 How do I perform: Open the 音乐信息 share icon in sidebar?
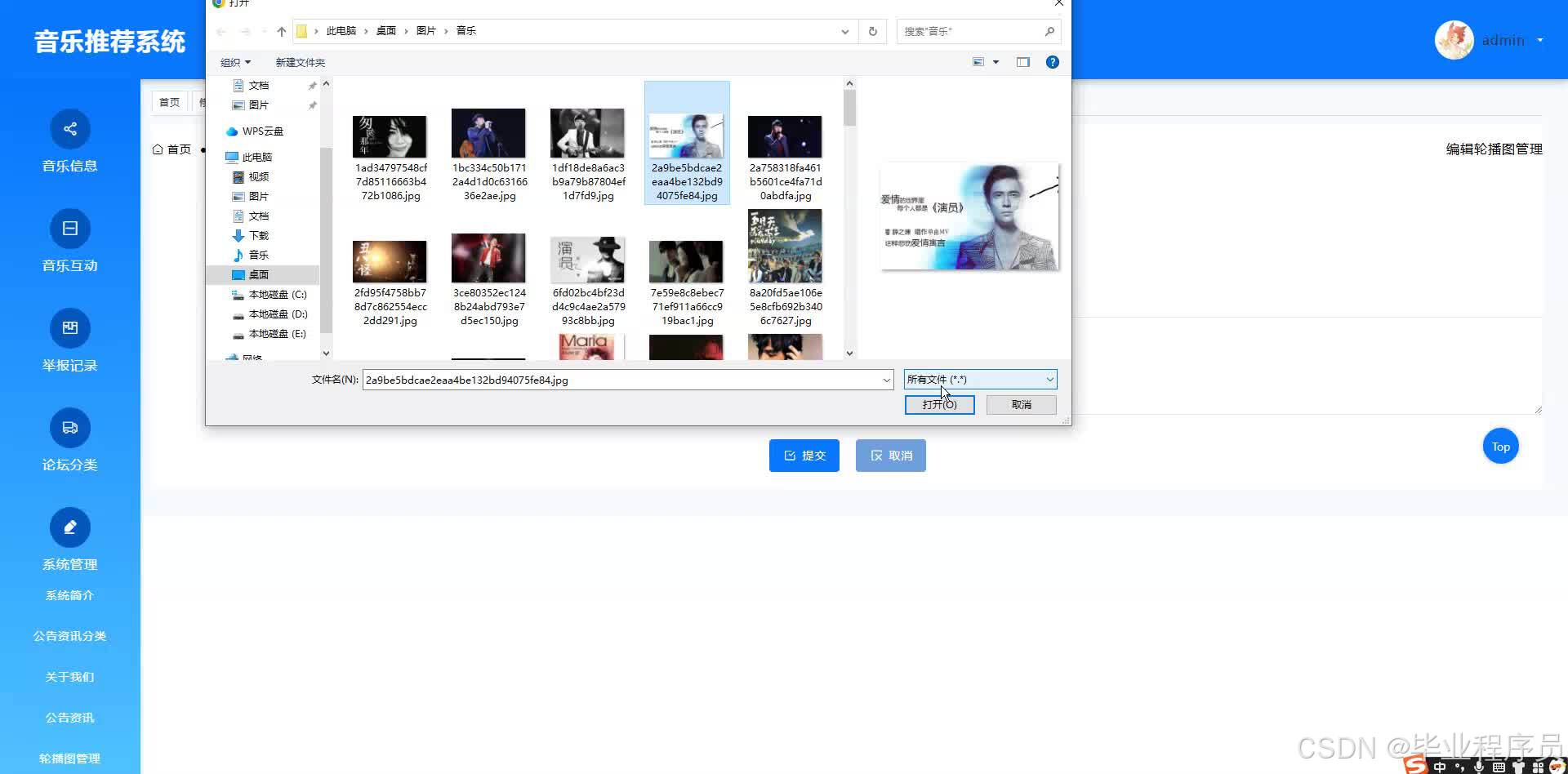tap(70, 129)
